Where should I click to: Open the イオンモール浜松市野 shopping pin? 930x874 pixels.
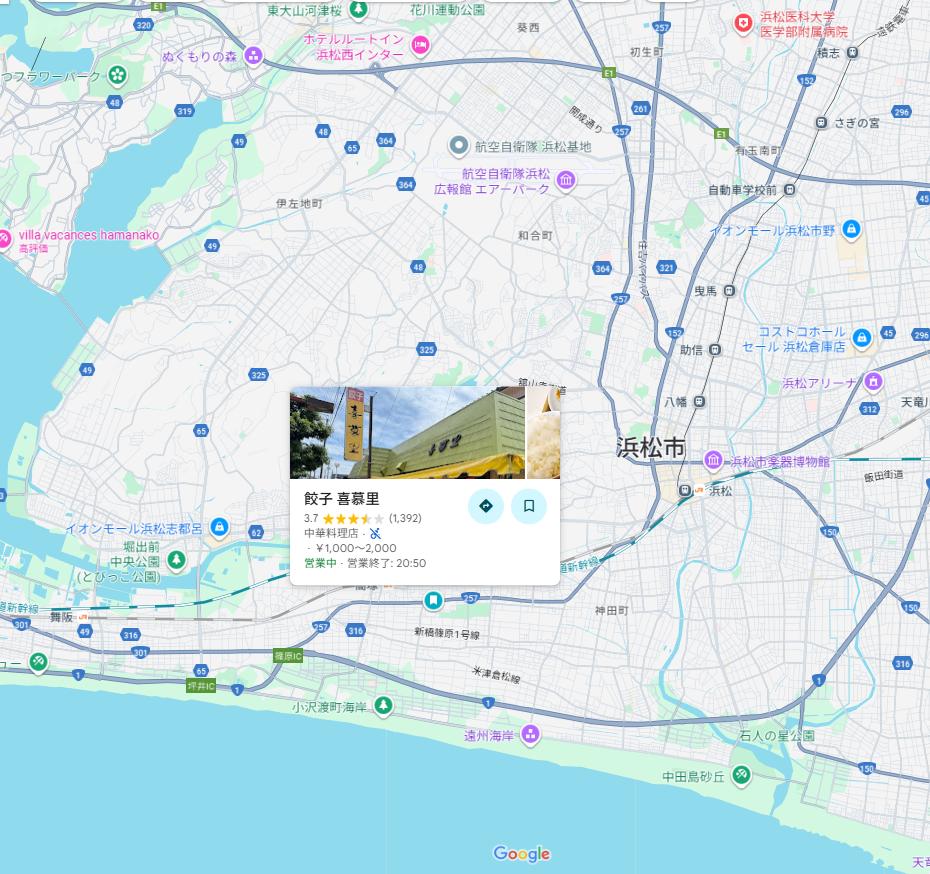(850, 230)
